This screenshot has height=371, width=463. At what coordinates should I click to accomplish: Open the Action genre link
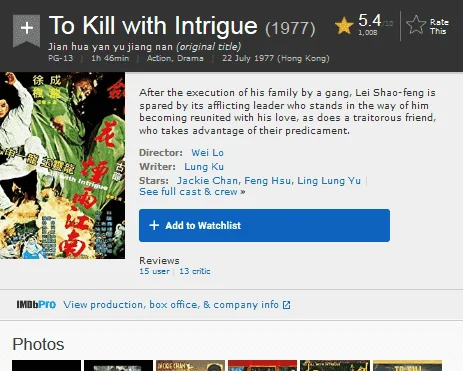159,58
